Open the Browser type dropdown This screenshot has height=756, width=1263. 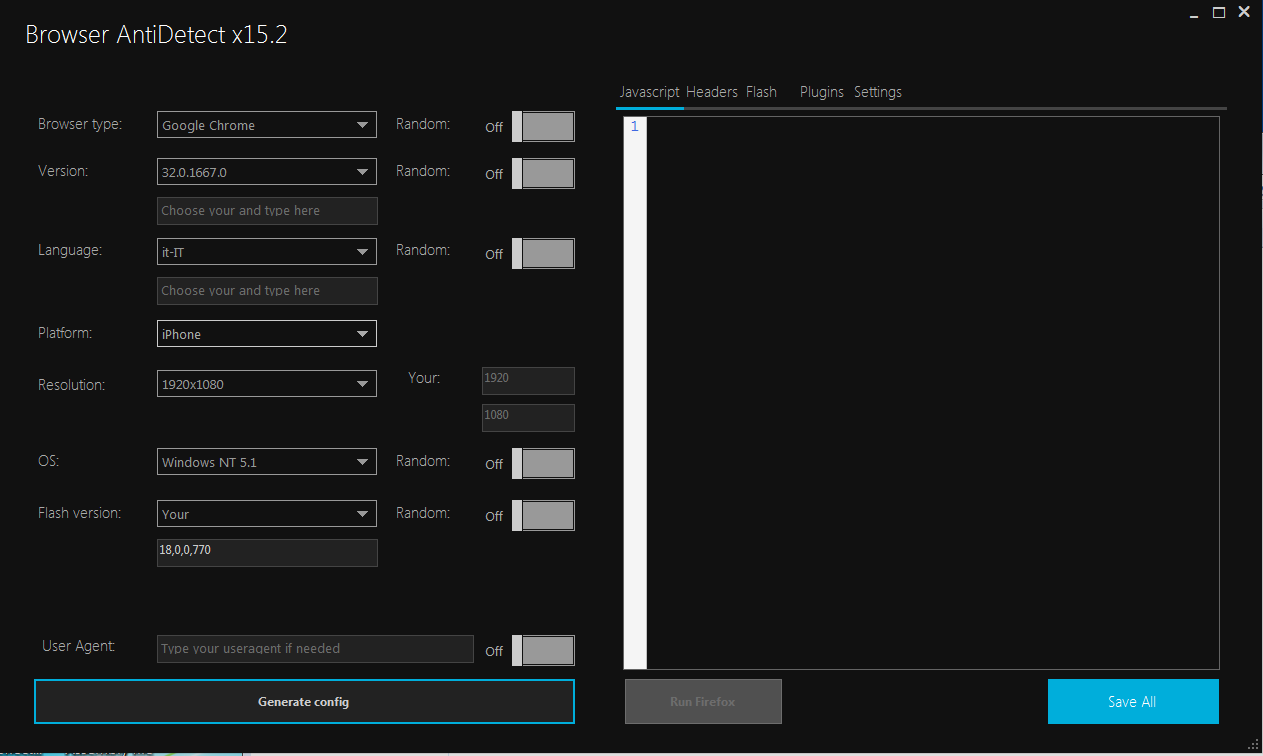[266, 125]
